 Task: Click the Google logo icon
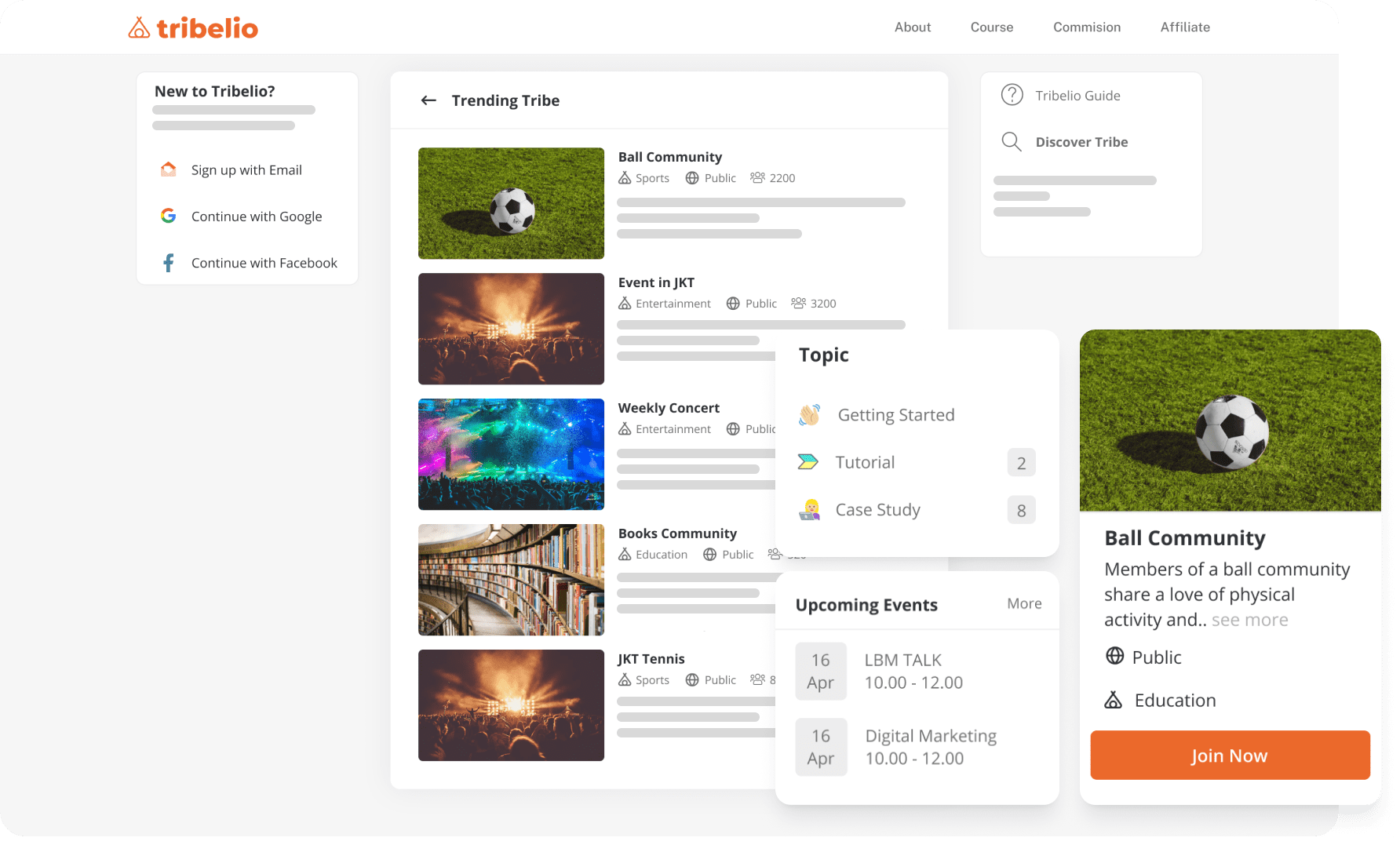click(168, 216)
